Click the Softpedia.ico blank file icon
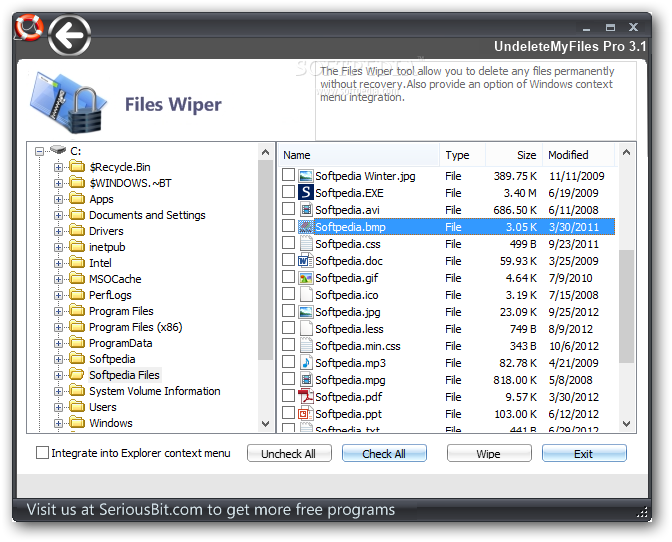Image resolution: width=672 pixels, height=542 pixels. [x=306, y=294]
